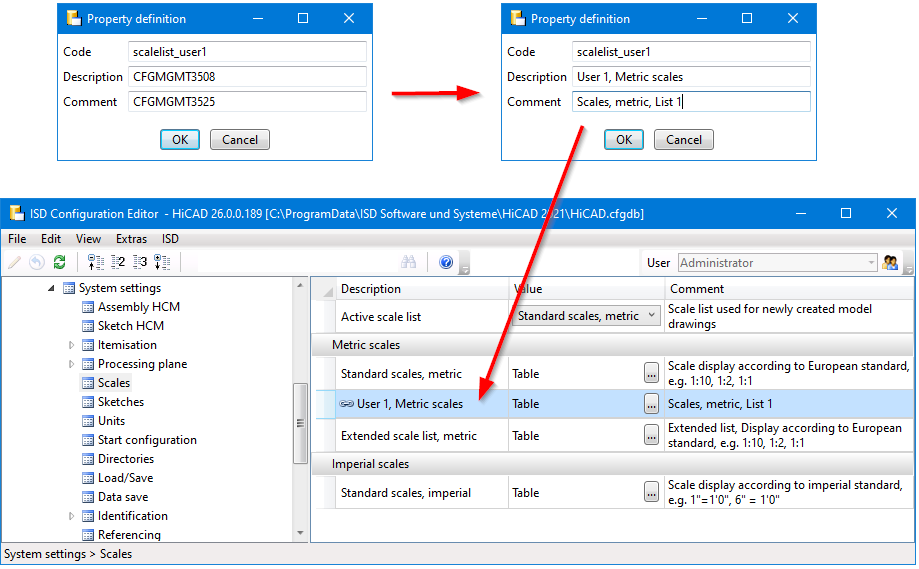
Task: Click the expand all levels icon
Action: [x=162, y=263]
